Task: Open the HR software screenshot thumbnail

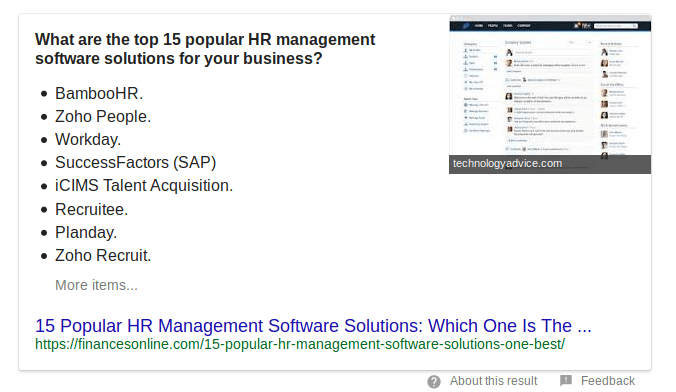Action: coord(550,94)
